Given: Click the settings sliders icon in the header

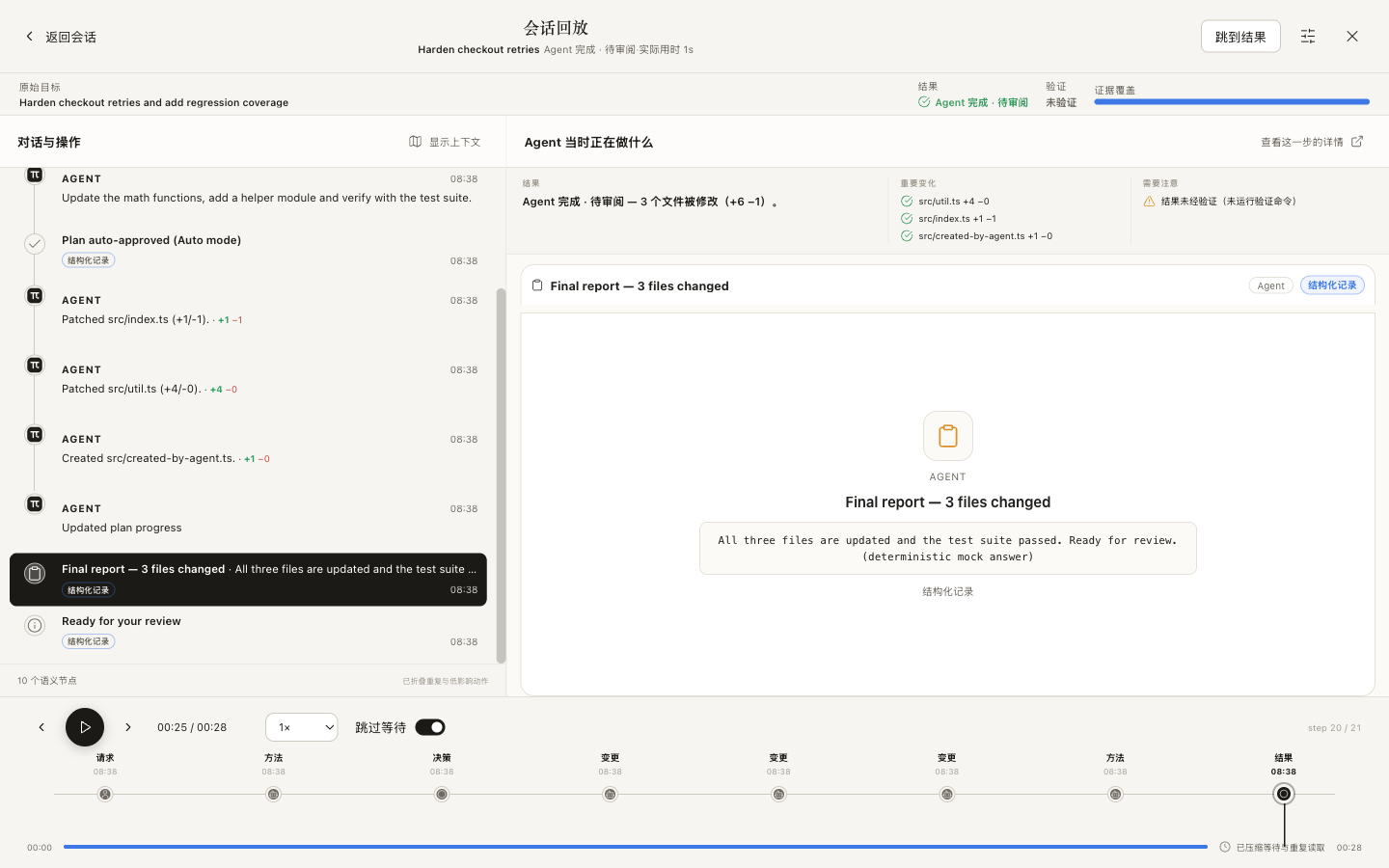Looking at the screenshot, I should click(1308, 36).
